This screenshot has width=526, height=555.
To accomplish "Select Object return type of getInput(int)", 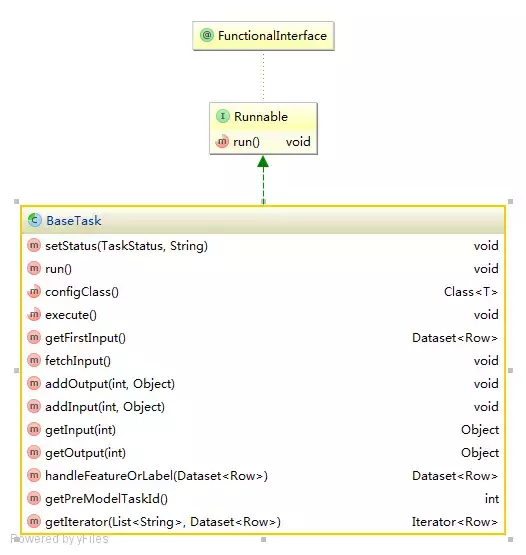I will click(480, 430).
